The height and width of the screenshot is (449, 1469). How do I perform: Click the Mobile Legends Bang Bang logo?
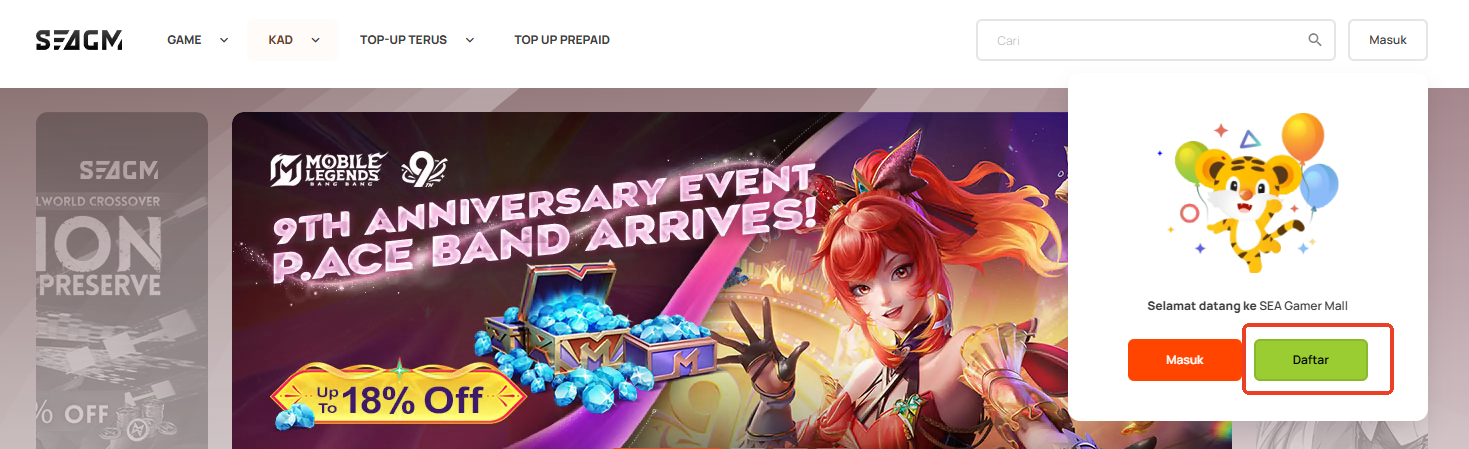pos(328,169)
